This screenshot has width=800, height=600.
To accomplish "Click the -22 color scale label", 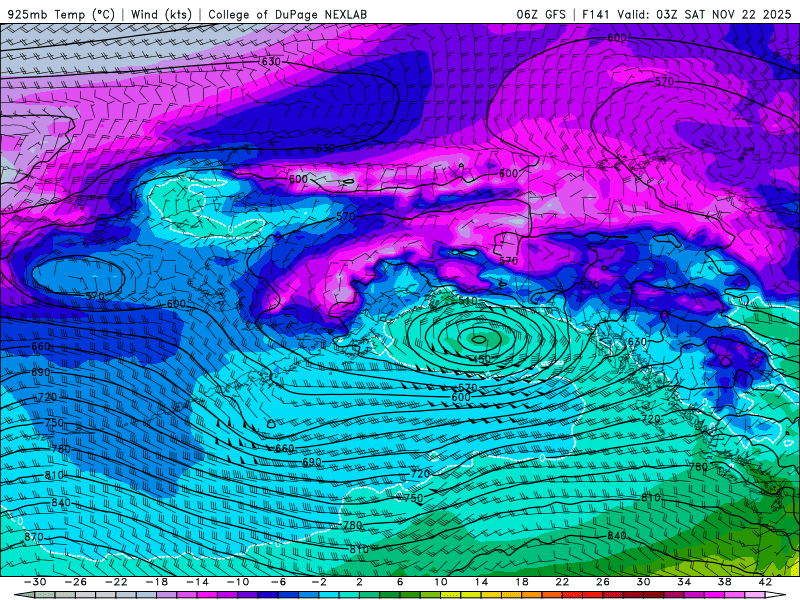I will pyautogui.click(x=116, y=582).
